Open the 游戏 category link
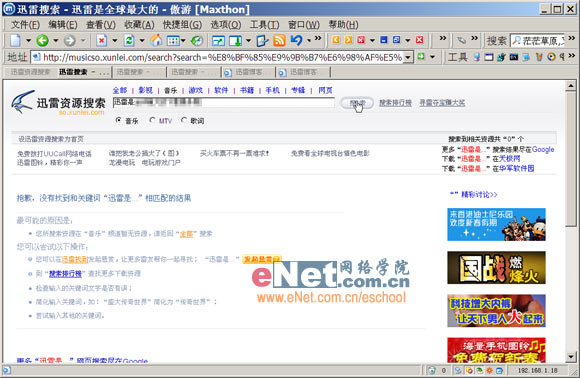 (x=196, y=90)
